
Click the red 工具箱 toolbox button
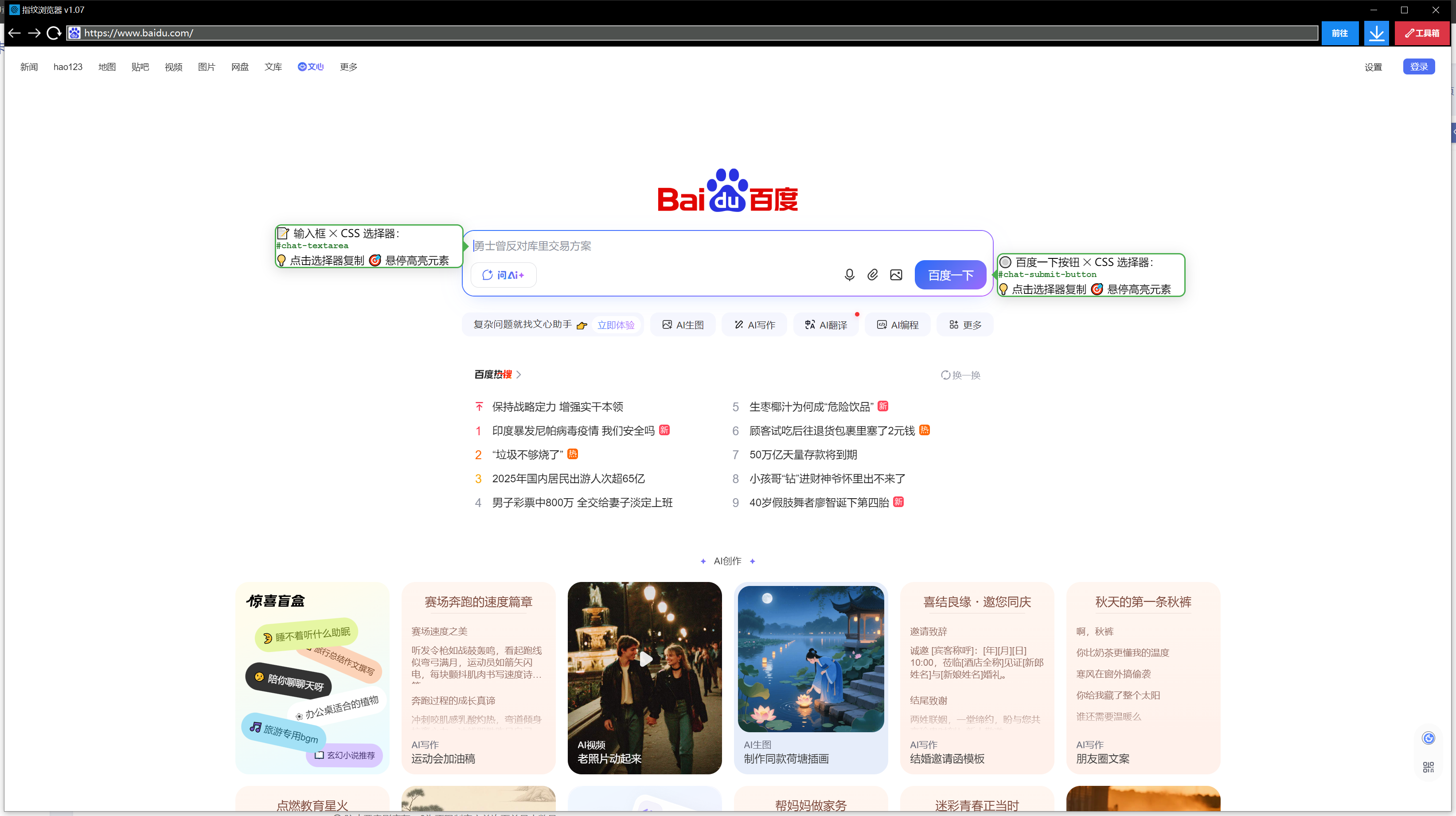click(x=1422, y=33)
